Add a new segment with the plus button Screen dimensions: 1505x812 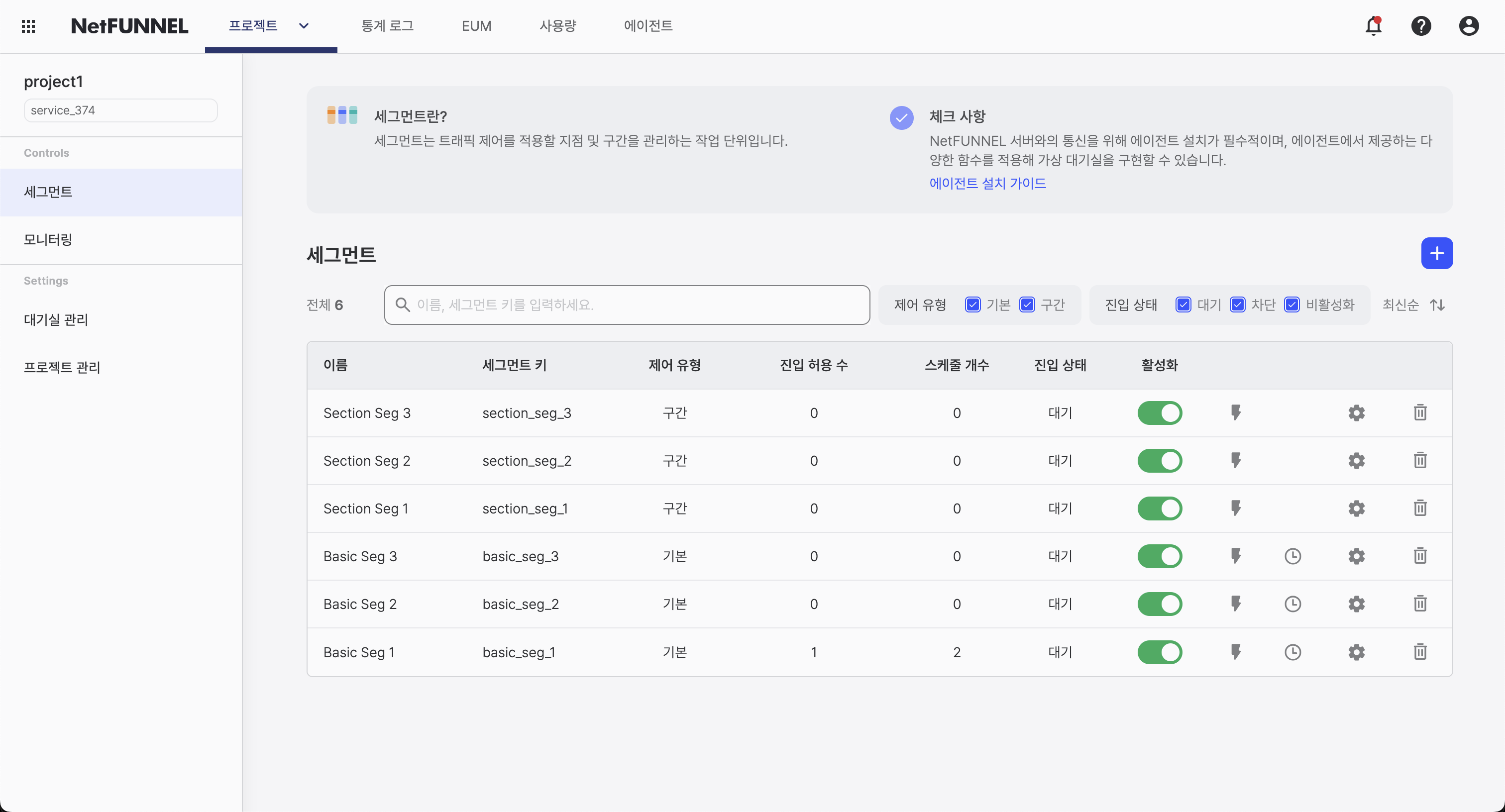click(1437, 253)
